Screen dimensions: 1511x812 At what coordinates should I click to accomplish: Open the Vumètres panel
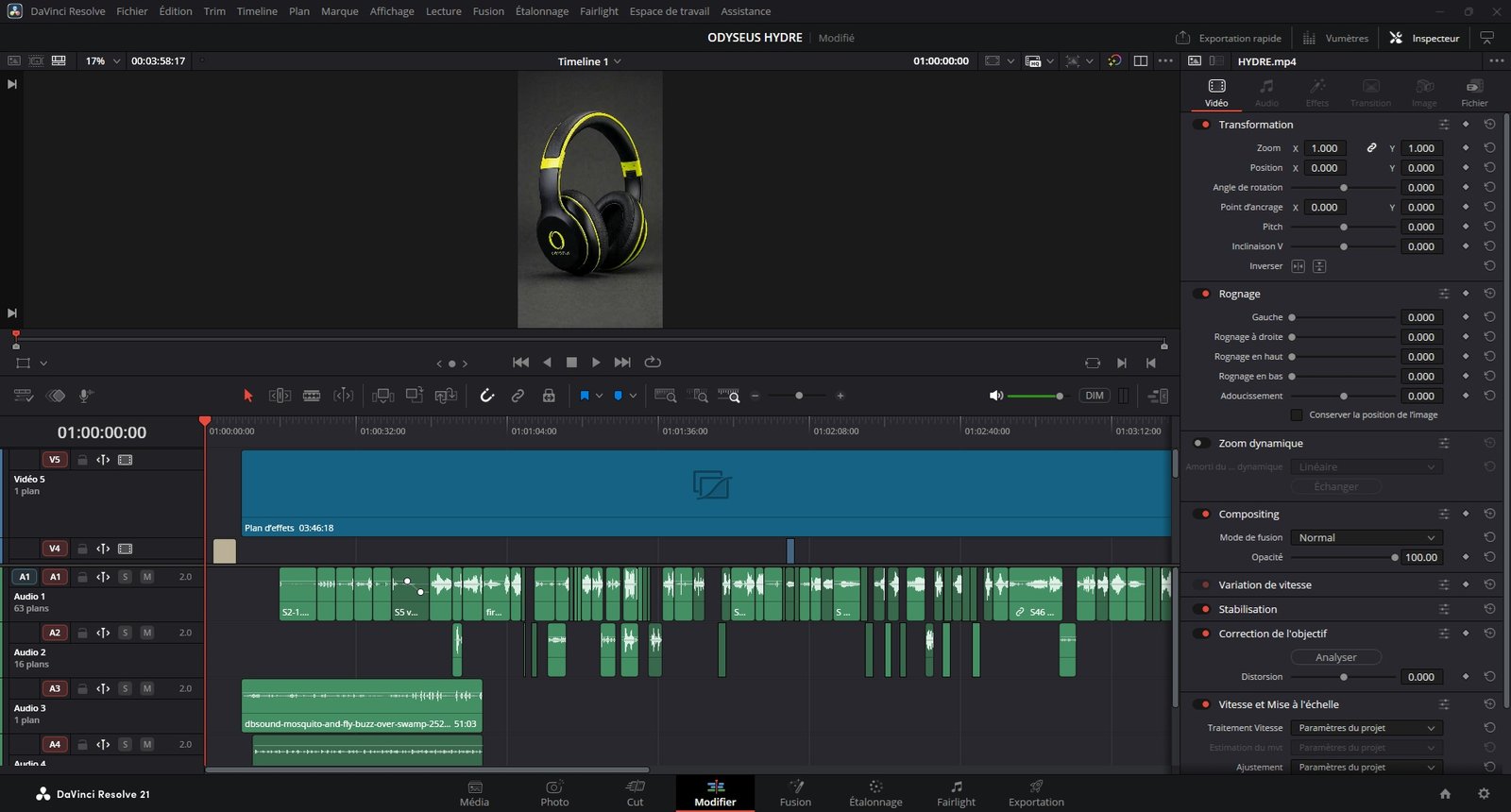(x=1335, y=38)
